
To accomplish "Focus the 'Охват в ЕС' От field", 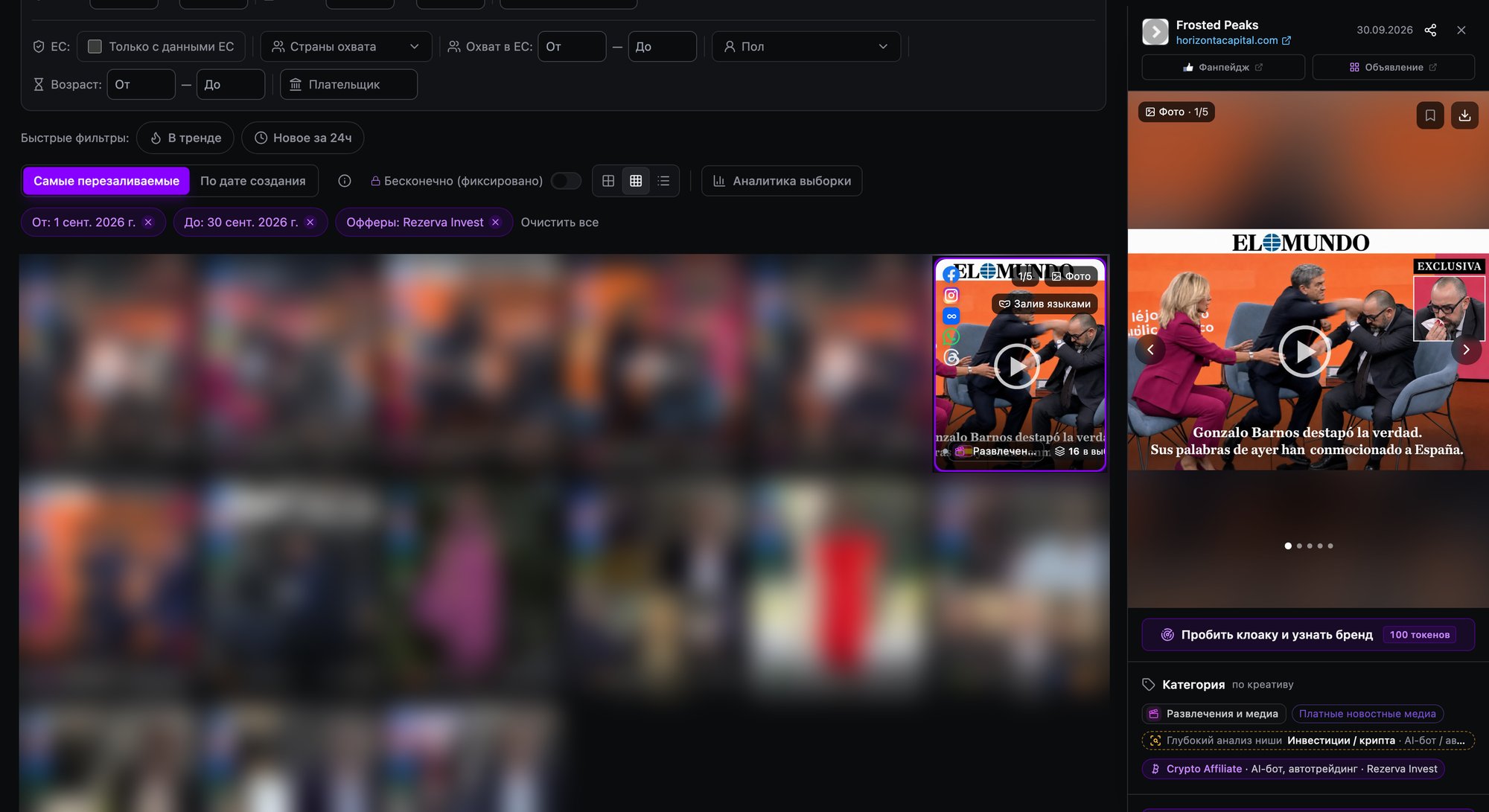I will coord(572,46).
